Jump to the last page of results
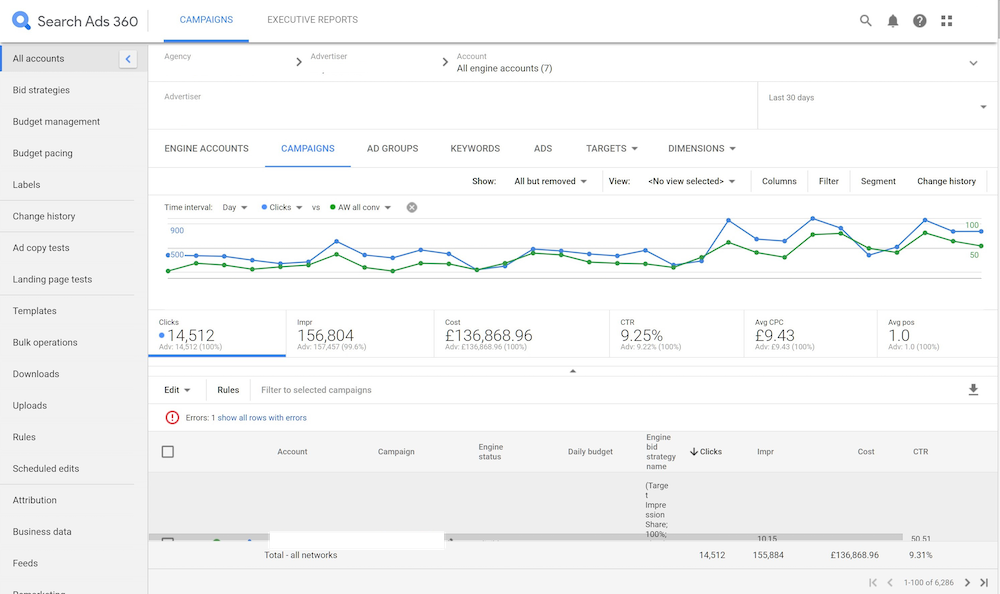 [984, 583]
